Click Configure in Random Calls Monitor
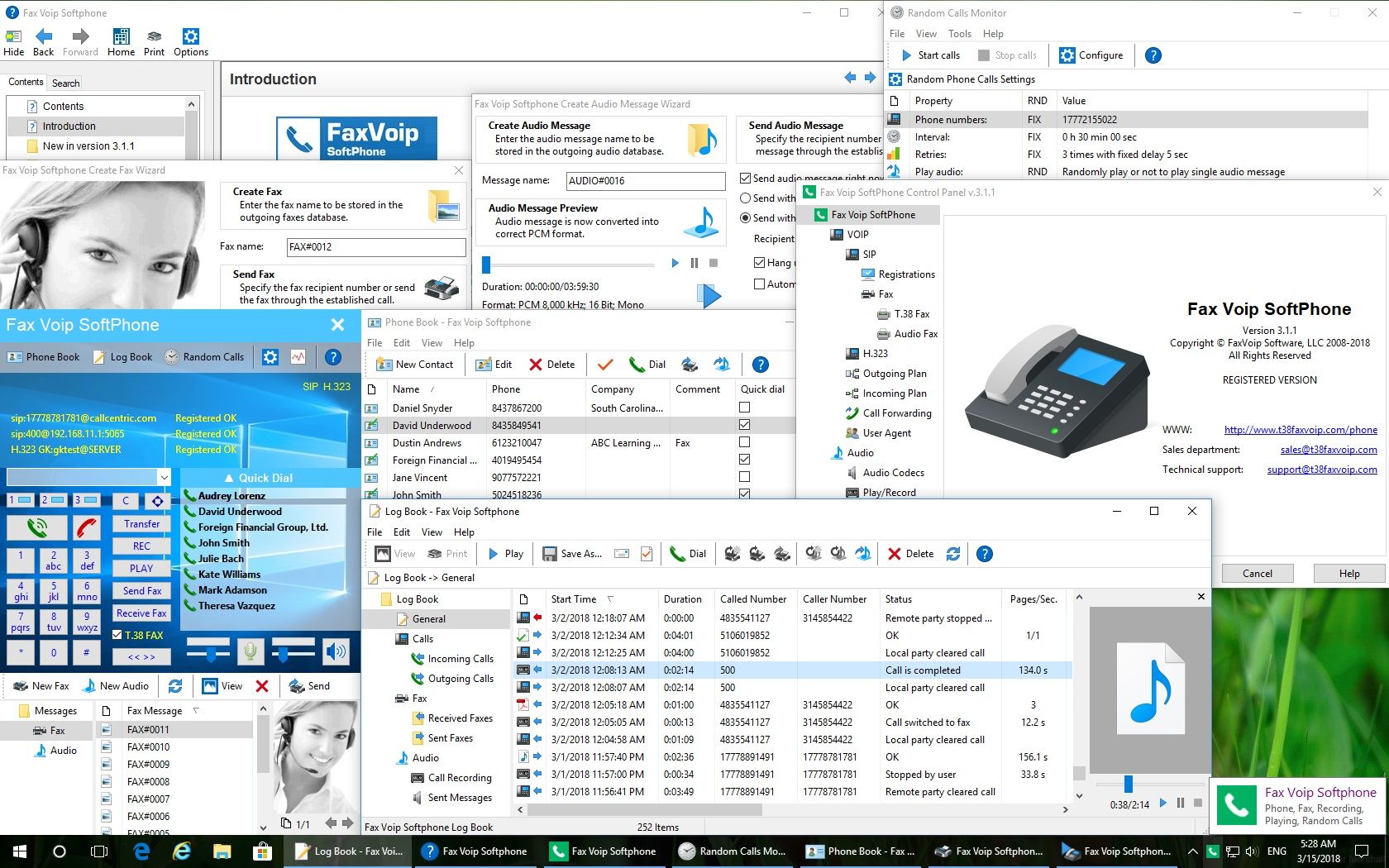The image size is (1389, 868). [x=1091, y=55]
